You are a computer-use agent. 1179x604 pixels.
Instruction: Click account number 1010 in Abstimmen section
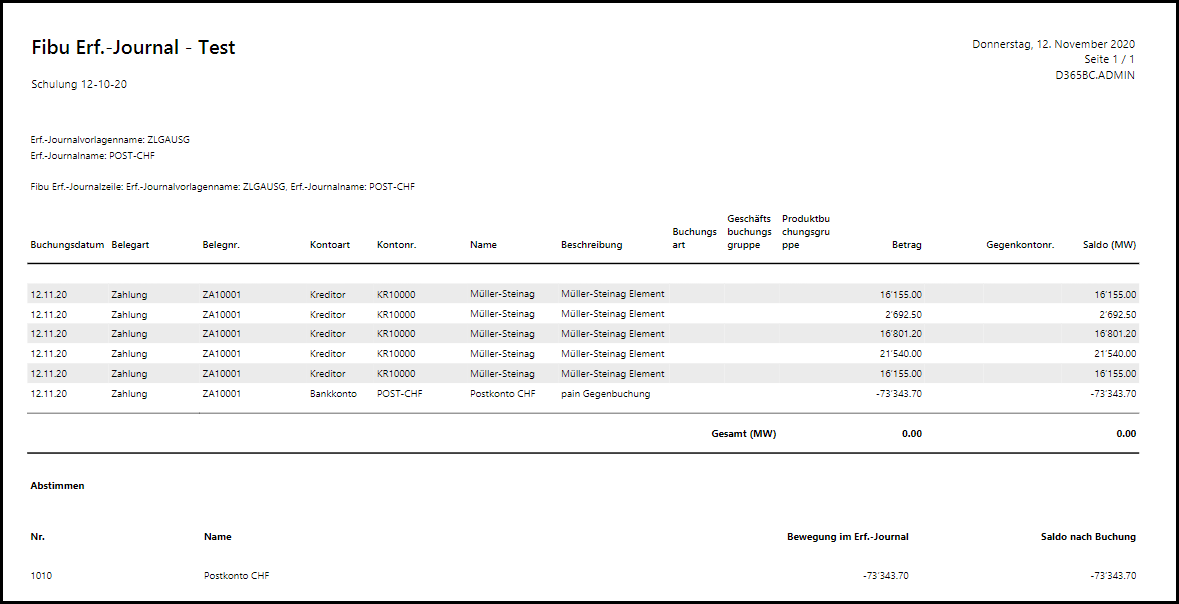42,576
